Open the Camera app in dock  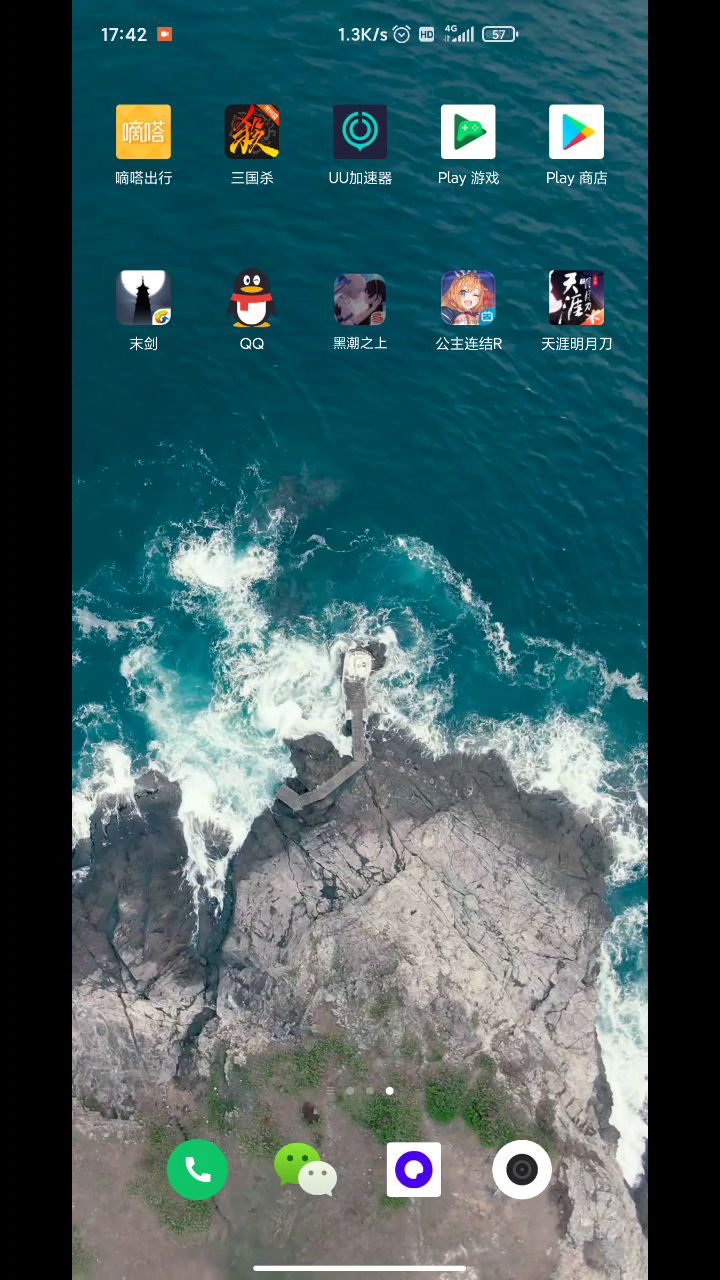(x=522, y=1169)
